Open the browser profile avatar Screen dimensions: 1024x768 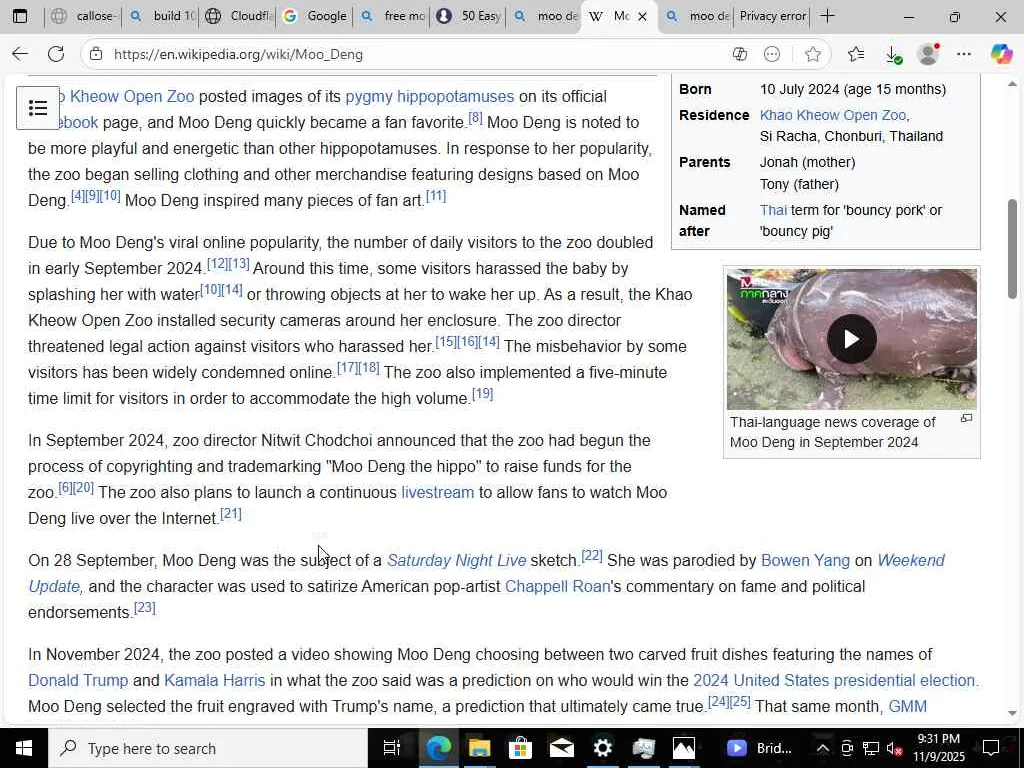(x=928, y=54)
